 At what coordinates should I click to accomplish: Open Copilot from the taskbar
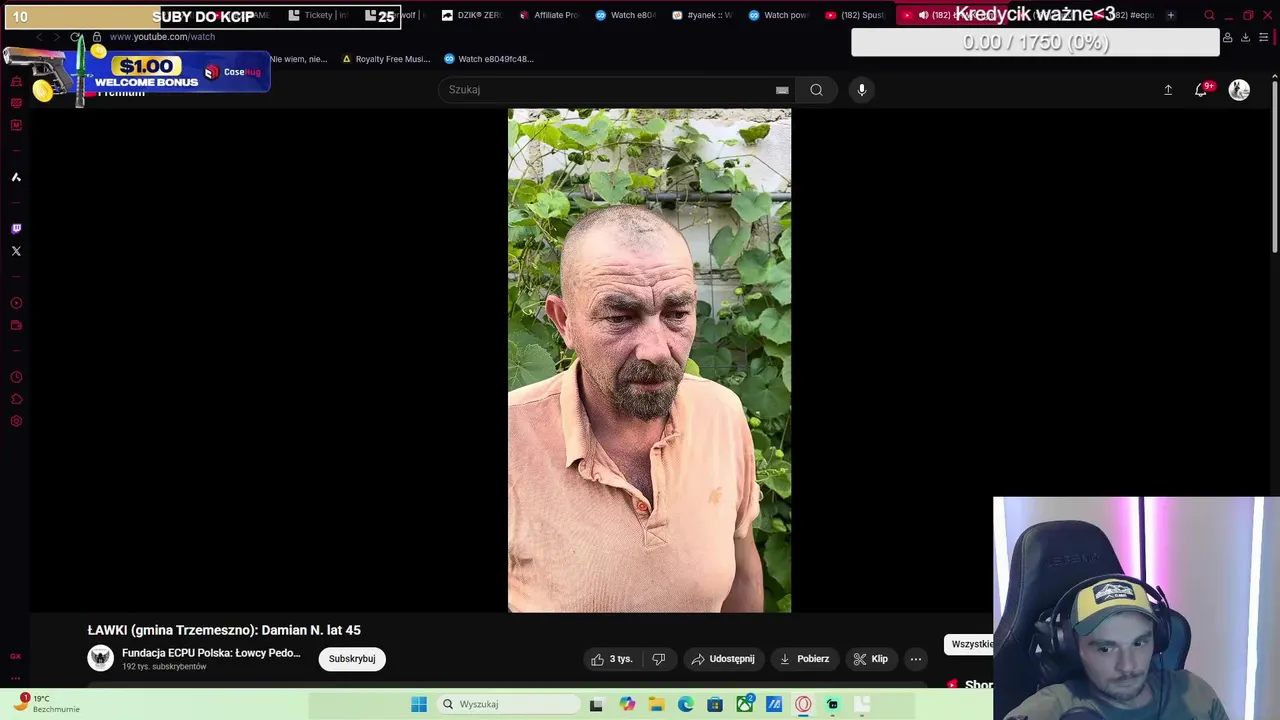click(x=627, y=704)
